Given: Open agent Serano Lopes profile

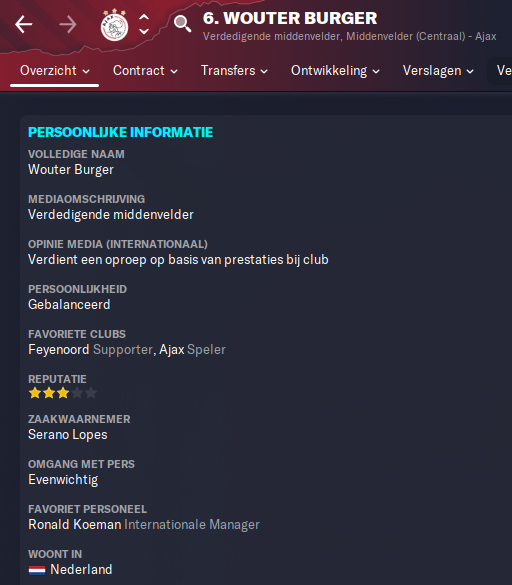Looking at the screenshot, I should point(68,435).
